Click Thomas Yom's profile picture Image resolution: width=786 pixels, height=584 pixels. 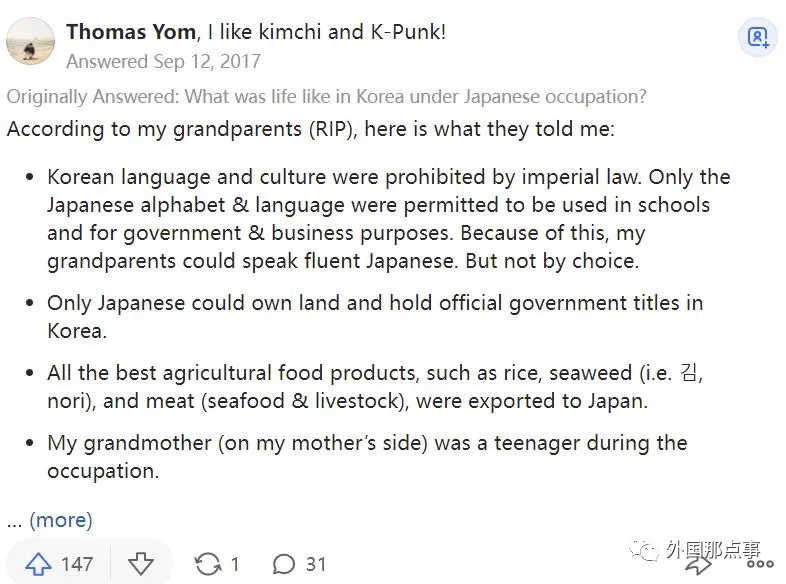31,41
